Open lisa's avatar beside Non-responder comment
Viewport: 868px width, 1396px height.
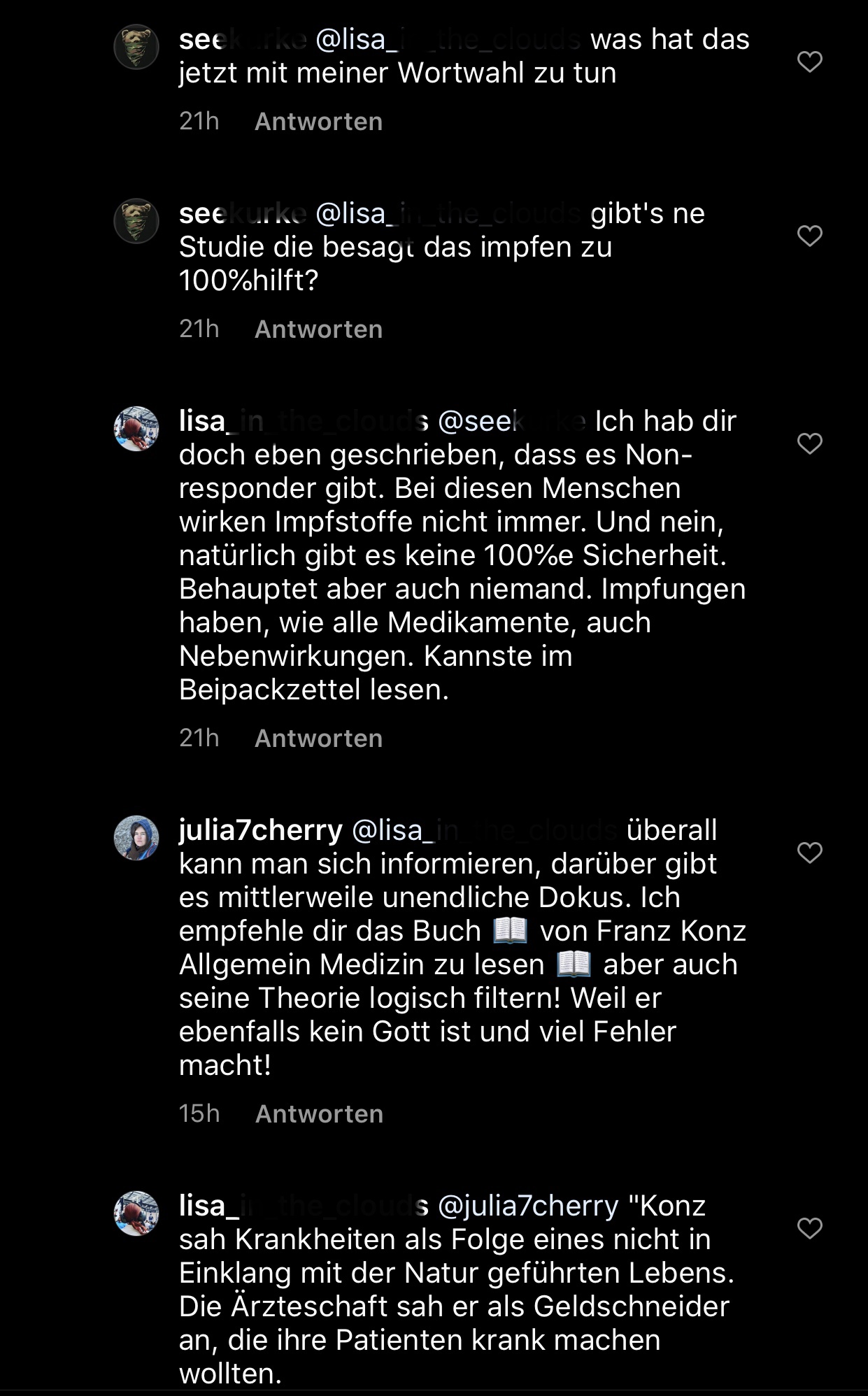coord(136,429)
